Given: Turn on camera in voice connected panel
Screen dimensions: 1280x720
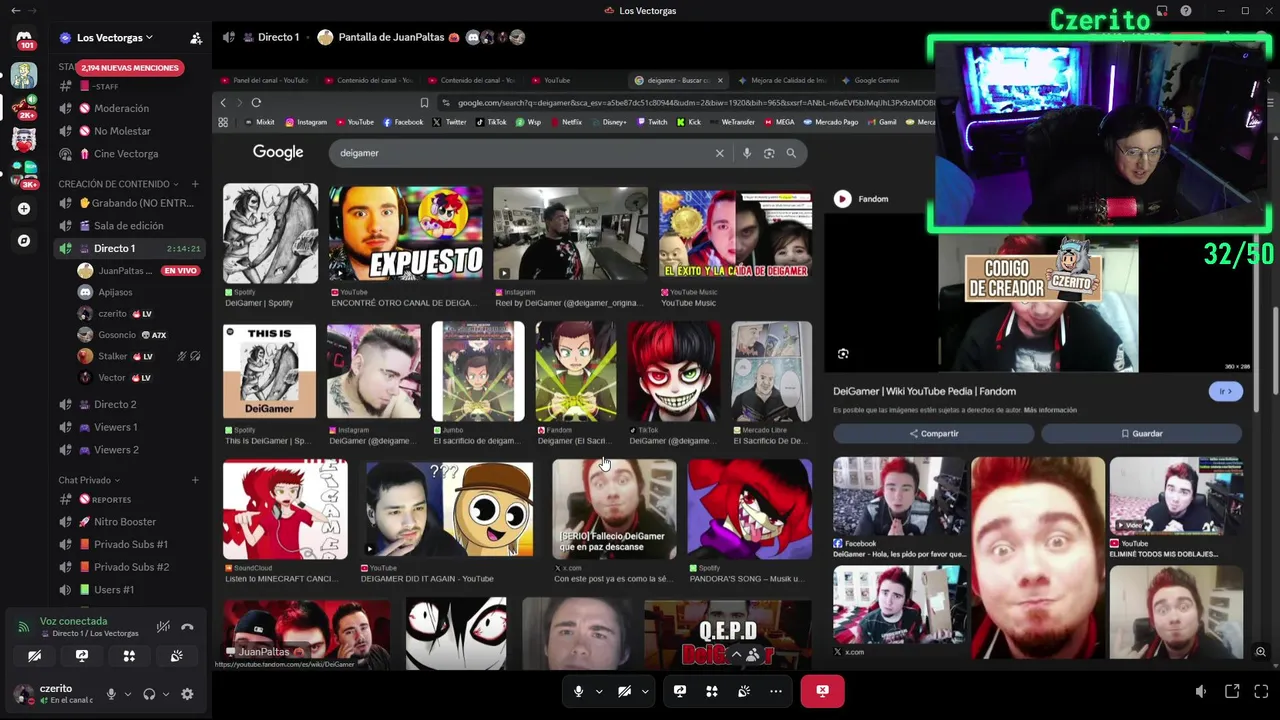Looking at the screenshot, I should (34, 656).
